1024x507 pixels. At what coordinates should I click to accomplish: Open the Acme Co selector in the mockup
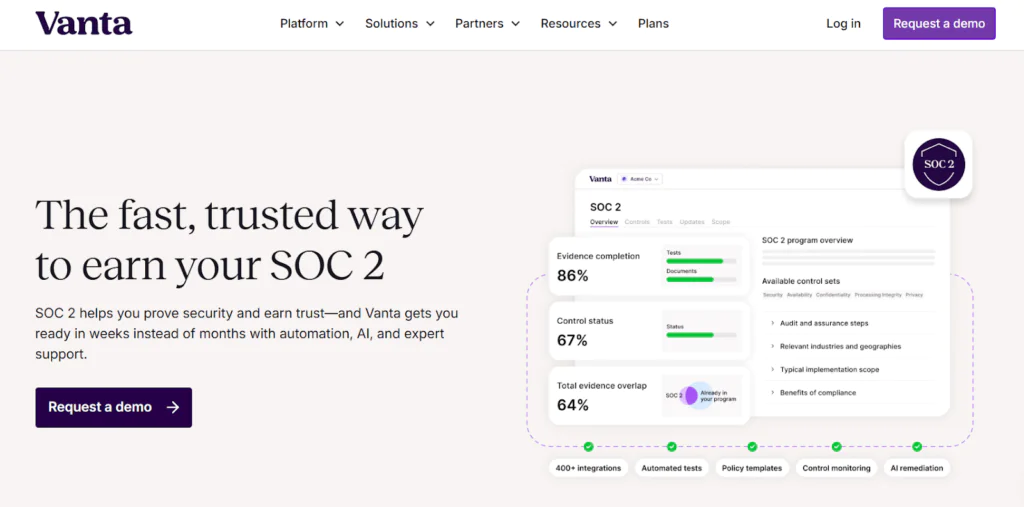tap(640, 179)
